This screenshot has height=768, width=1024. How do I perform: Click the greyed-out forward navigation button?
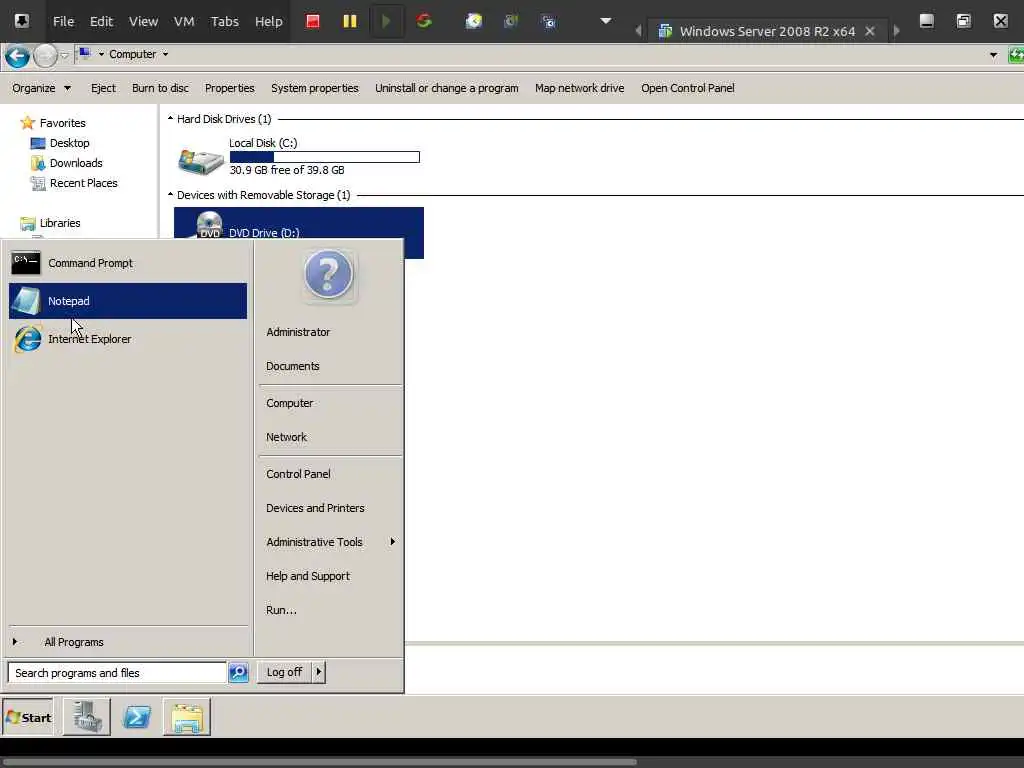[x=45, y=57]
